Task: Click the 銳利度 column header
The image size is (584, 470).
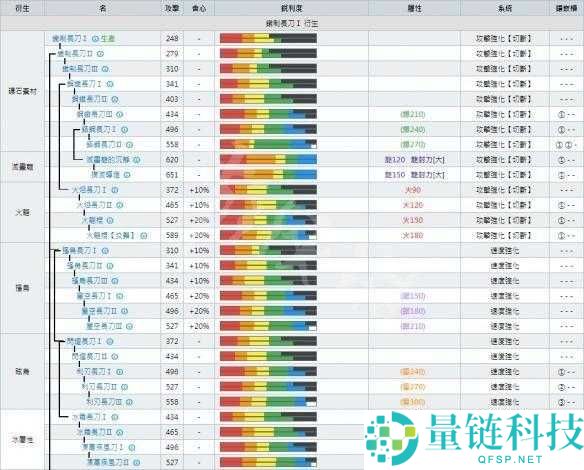Action: coord(292,8)
